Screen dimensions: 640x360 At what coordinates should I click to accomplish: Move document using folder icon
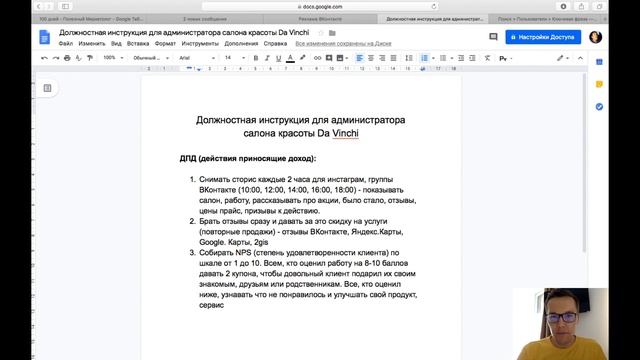[332, 33]
